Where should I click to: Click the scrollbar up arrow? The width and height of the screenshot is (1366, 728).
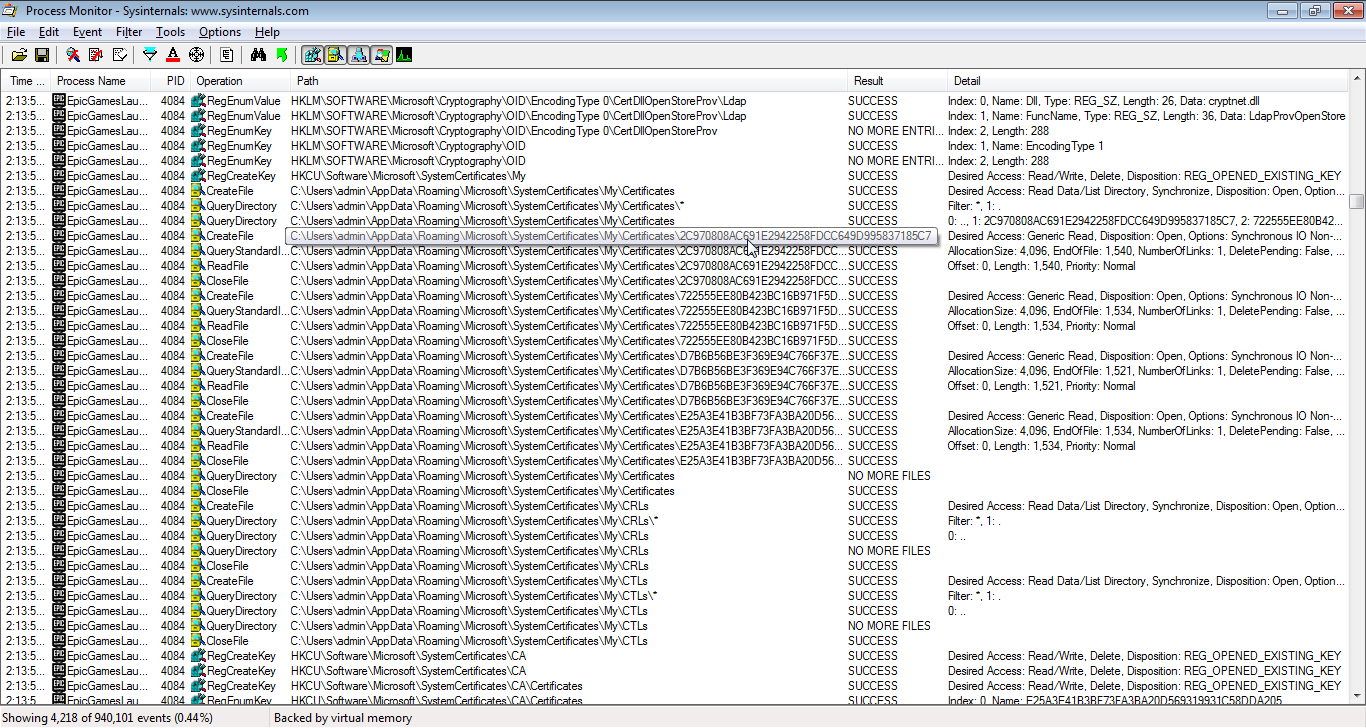point(1356,80)
